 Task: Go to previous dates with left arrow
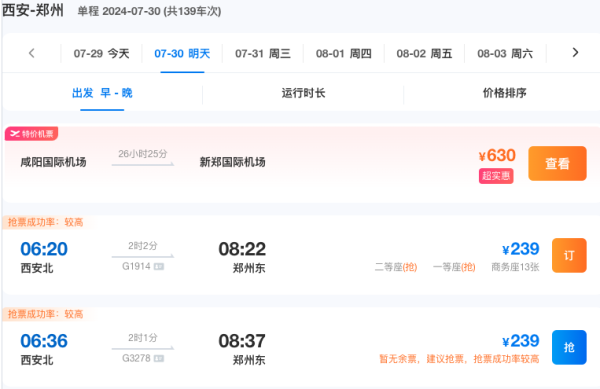pos(32,53)
